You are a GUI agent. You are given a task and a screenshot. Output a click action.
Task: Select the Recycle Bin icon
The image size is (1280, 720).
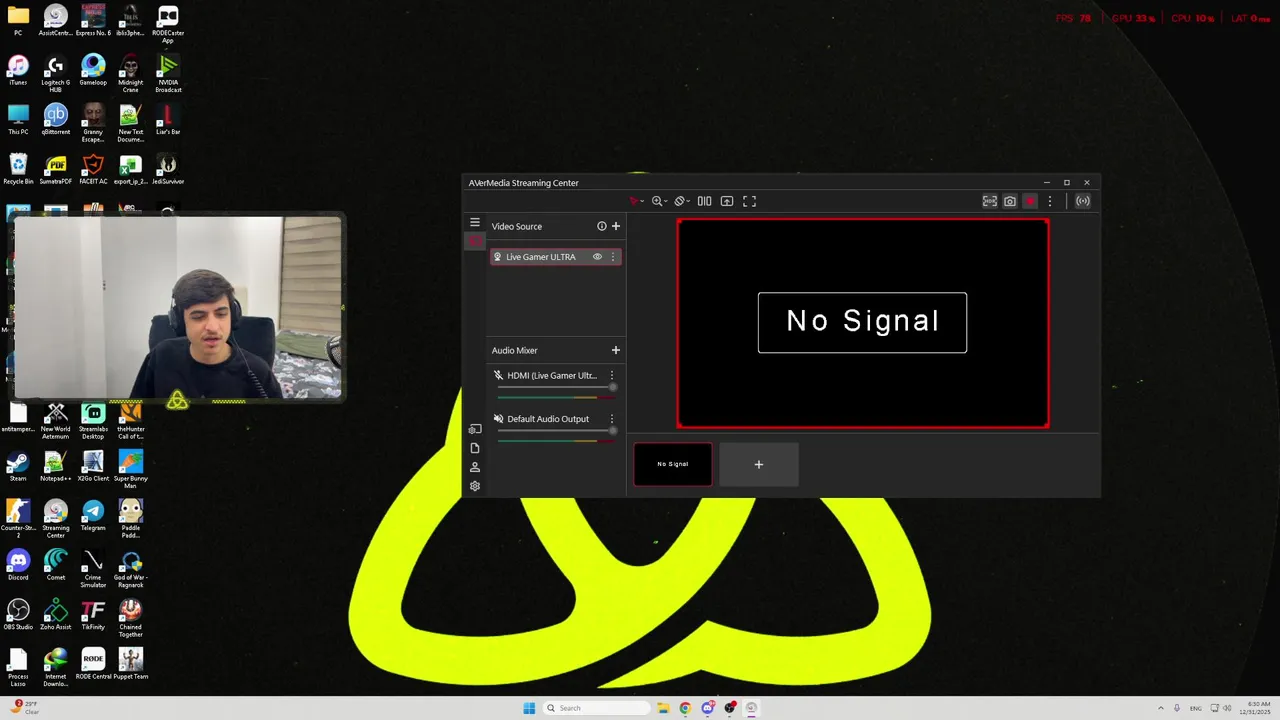coord(18,168)
